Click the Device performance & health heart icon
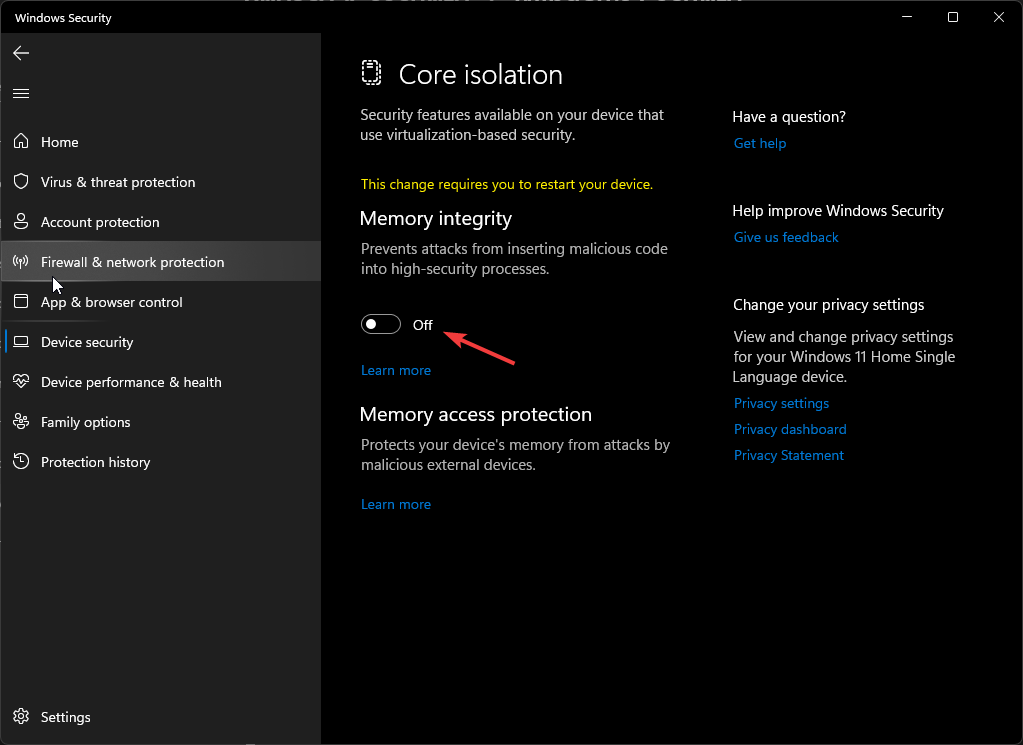Image resolution: width=1023 pixels, height=745 pixels. pos(21,381)
